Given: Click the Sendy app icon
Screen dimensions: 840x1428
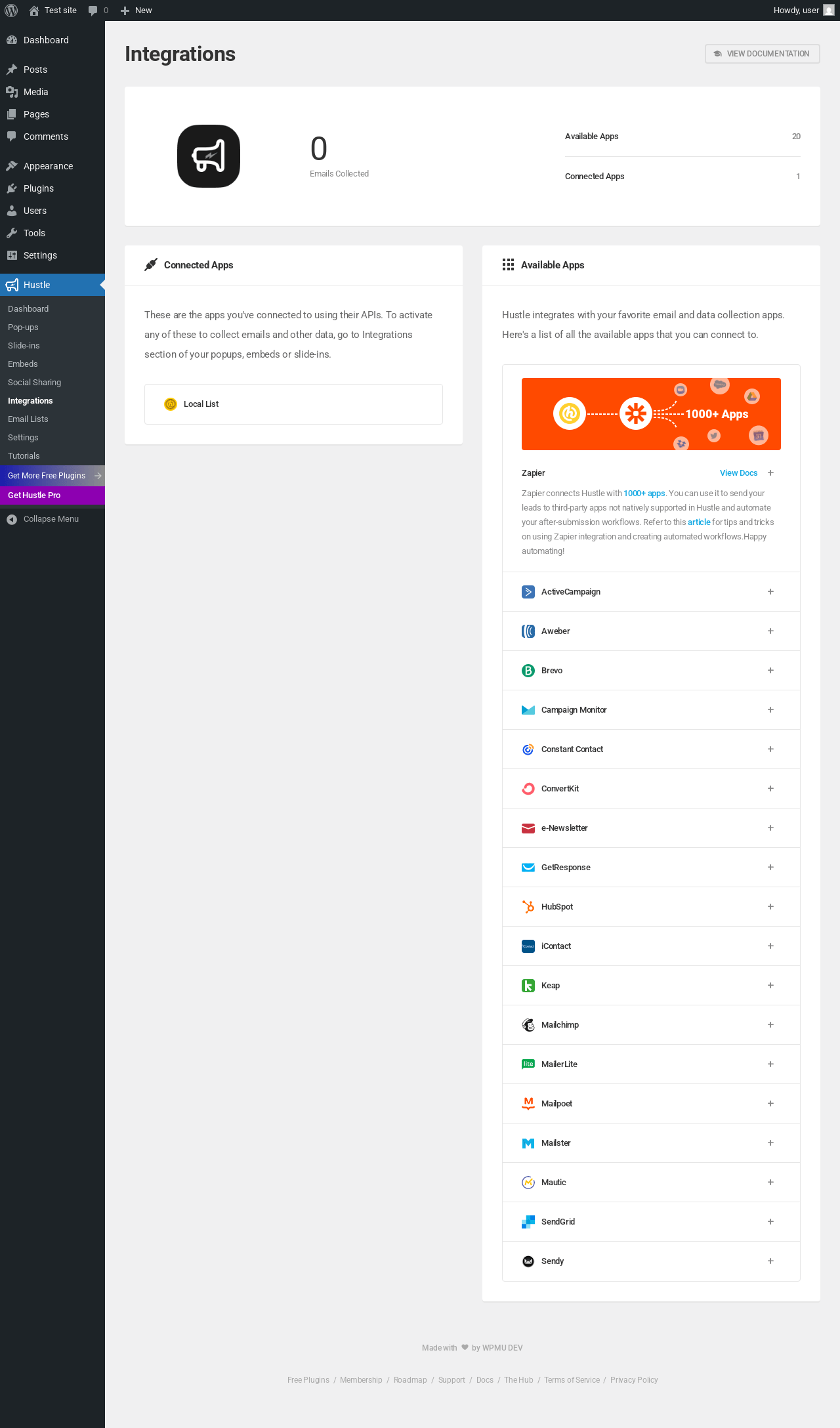Looking at the screenshot, I should tap(528, 1261).
